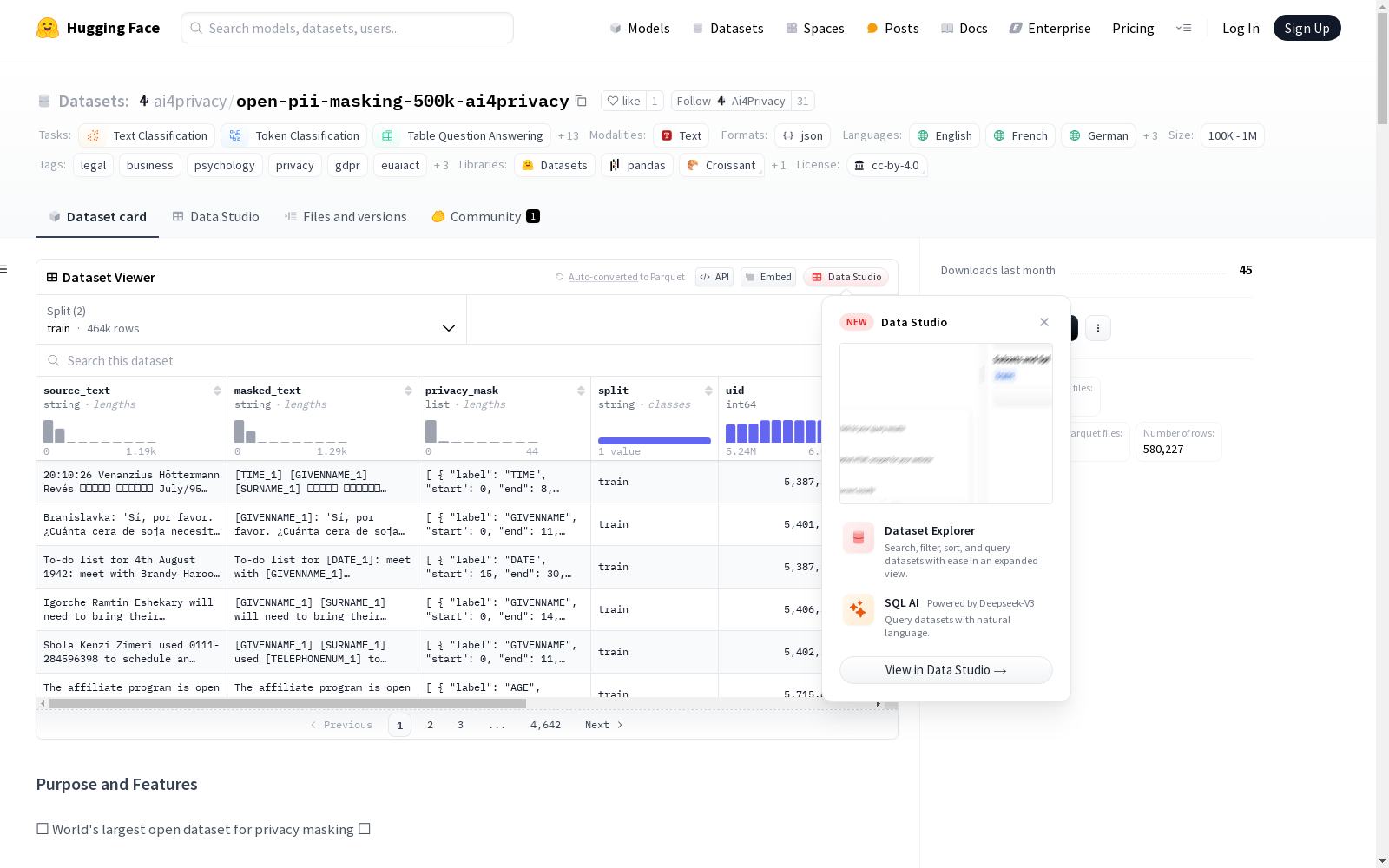This screenshot has width=1389, height=868.
Task: Click the English language tag
Action: pyautogui.click(x=945, y=136)
